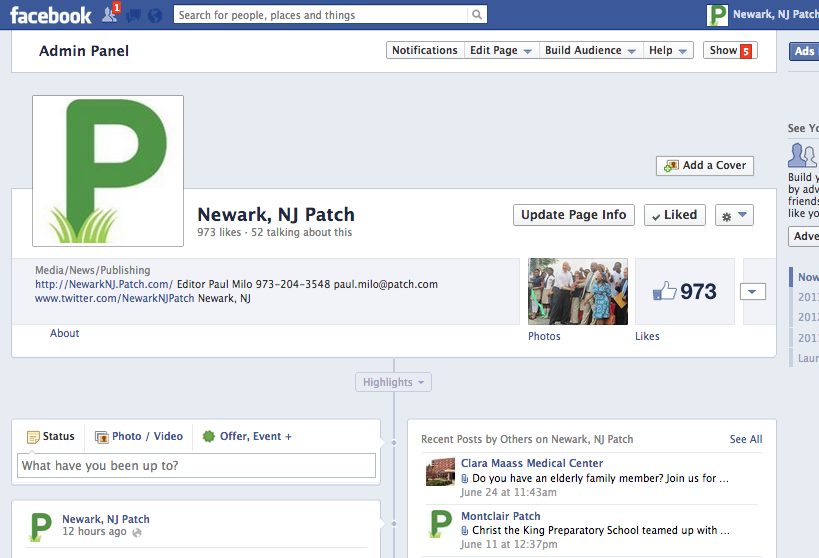Click the thumbs-up 973 likes box
This screenshot has width=819, height=558.
685,292
